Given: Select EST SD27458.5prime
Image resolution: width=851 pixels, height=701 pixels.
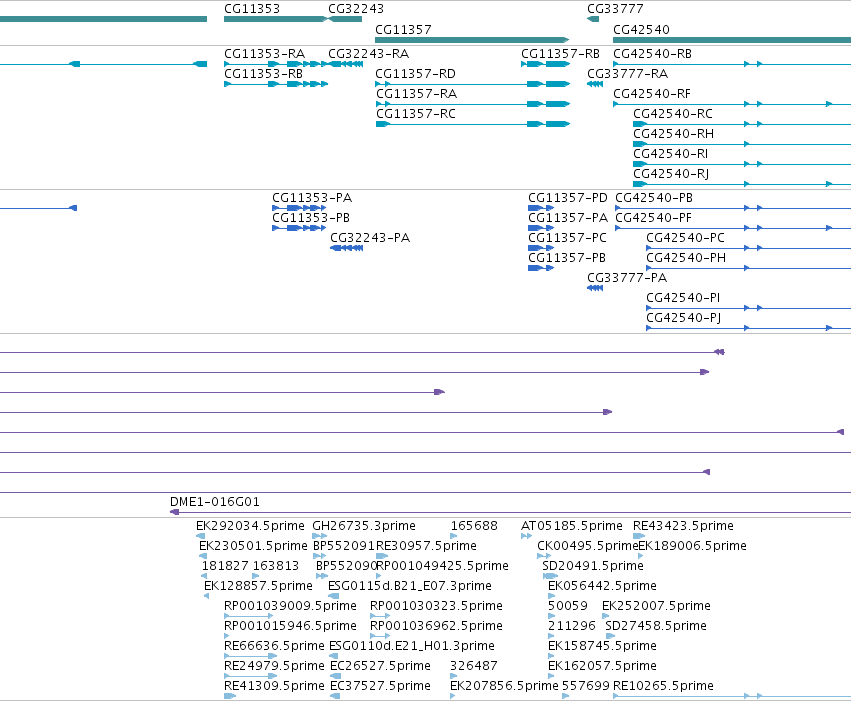Looking at the screenshot, I should click(656, 627).
